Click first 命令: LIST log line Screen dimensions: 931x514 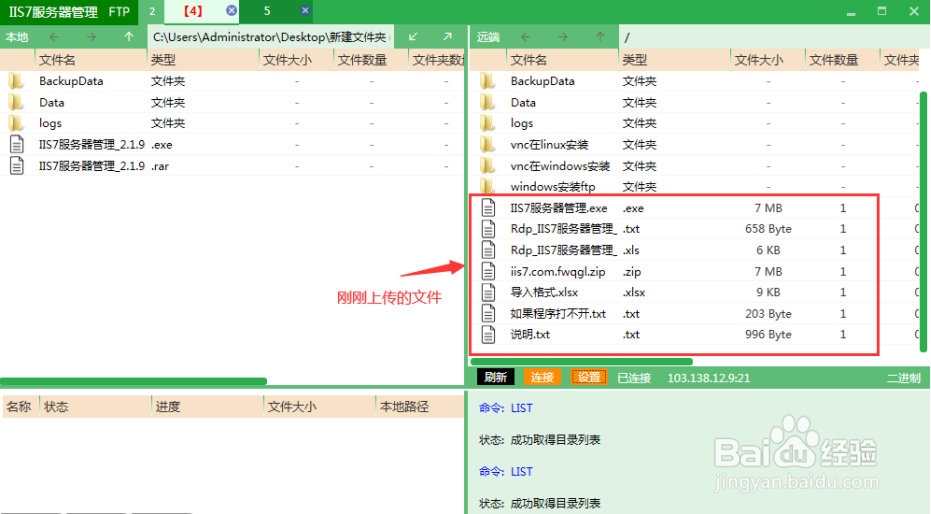click(x=505, y=408)
